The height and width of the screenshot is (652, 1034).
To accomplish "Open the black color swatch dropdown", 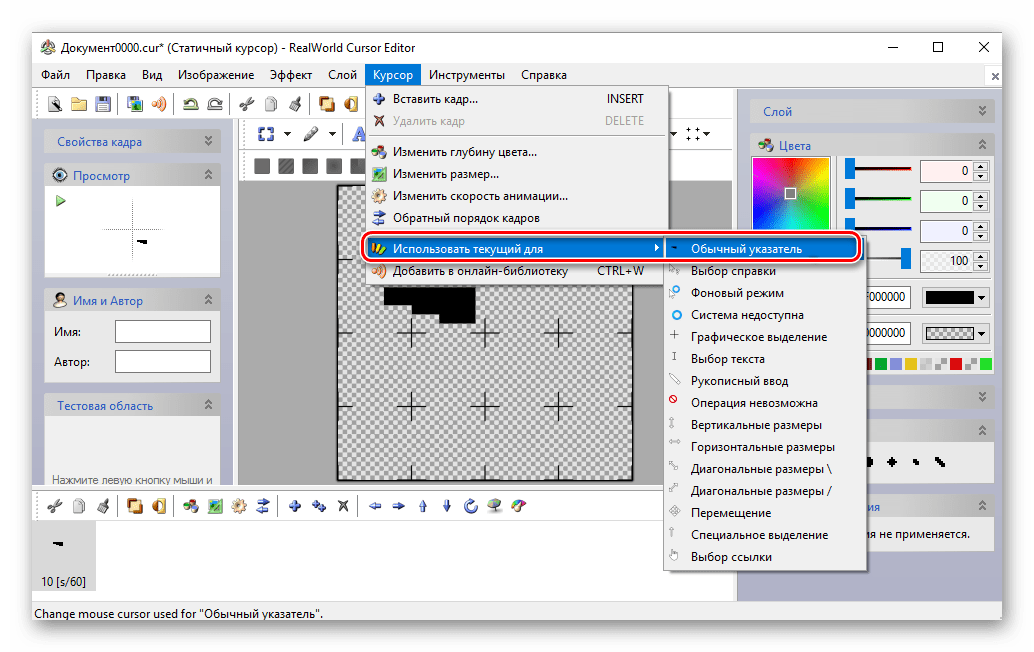I will pyautogui.click(x=981, y=298).
